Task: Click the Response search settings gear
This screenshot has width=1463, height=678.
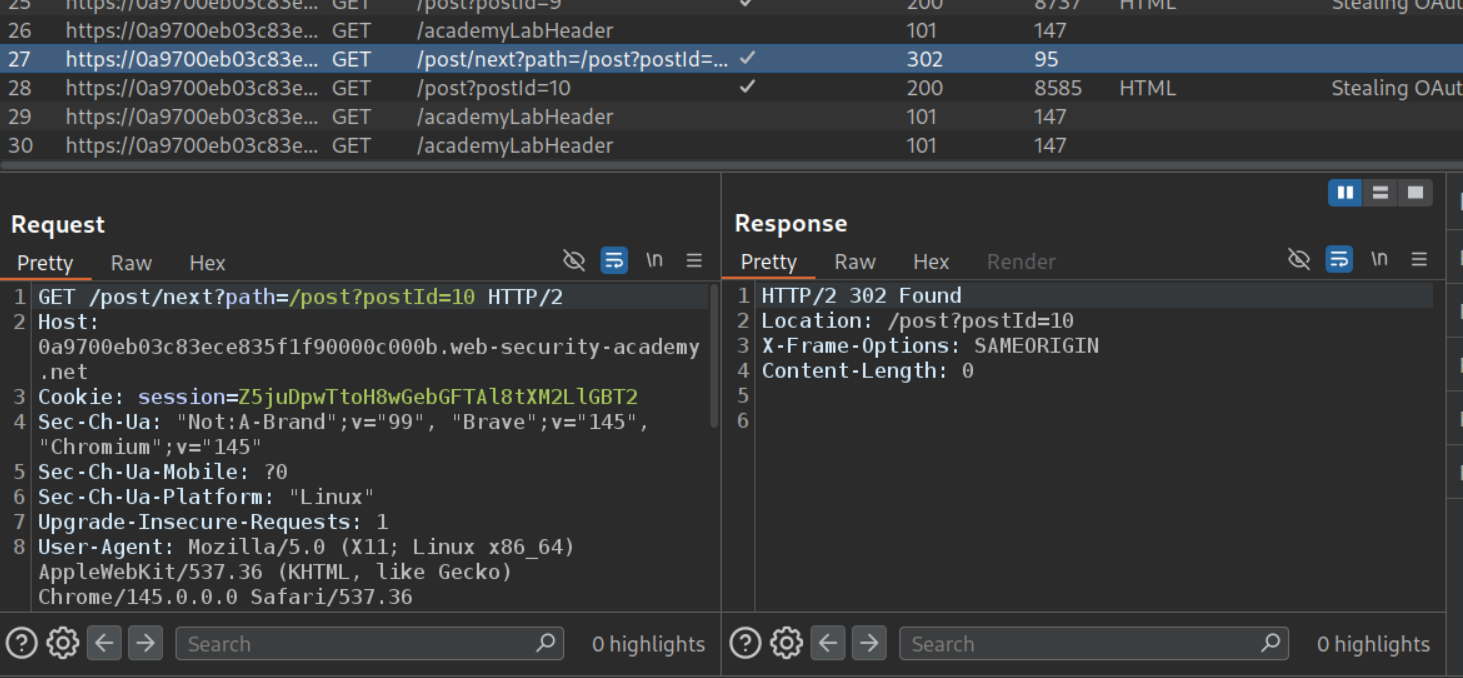Action: [786, 643]
